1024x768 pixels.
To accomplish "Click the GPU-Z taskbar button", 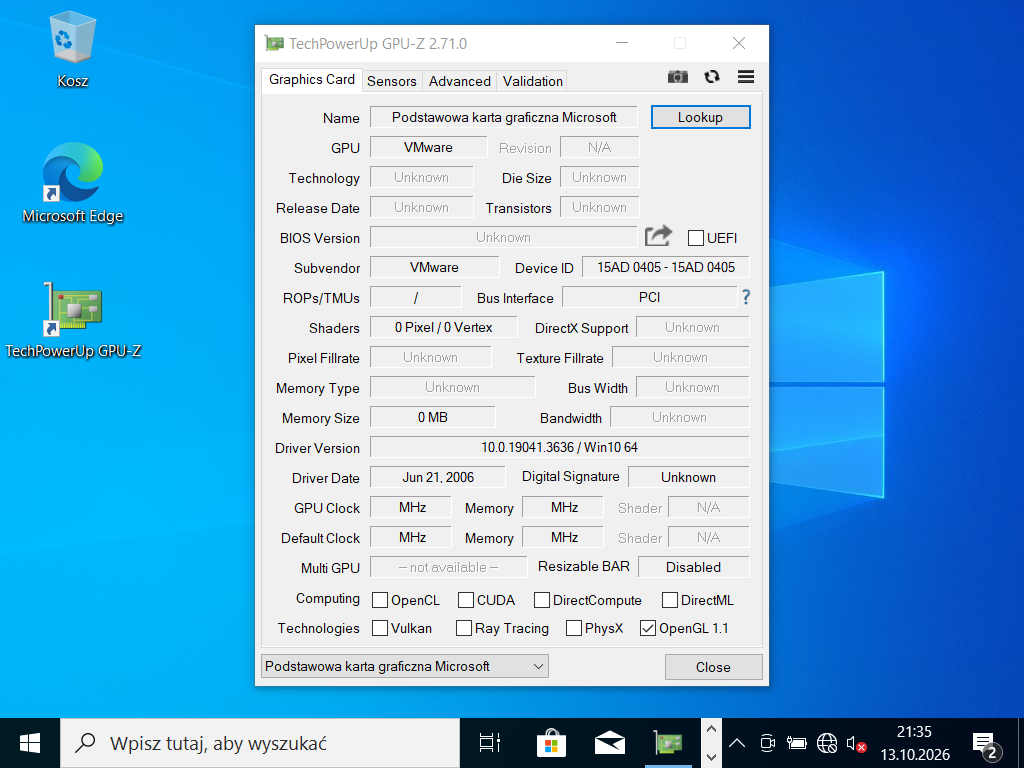I will click(668, 743).
